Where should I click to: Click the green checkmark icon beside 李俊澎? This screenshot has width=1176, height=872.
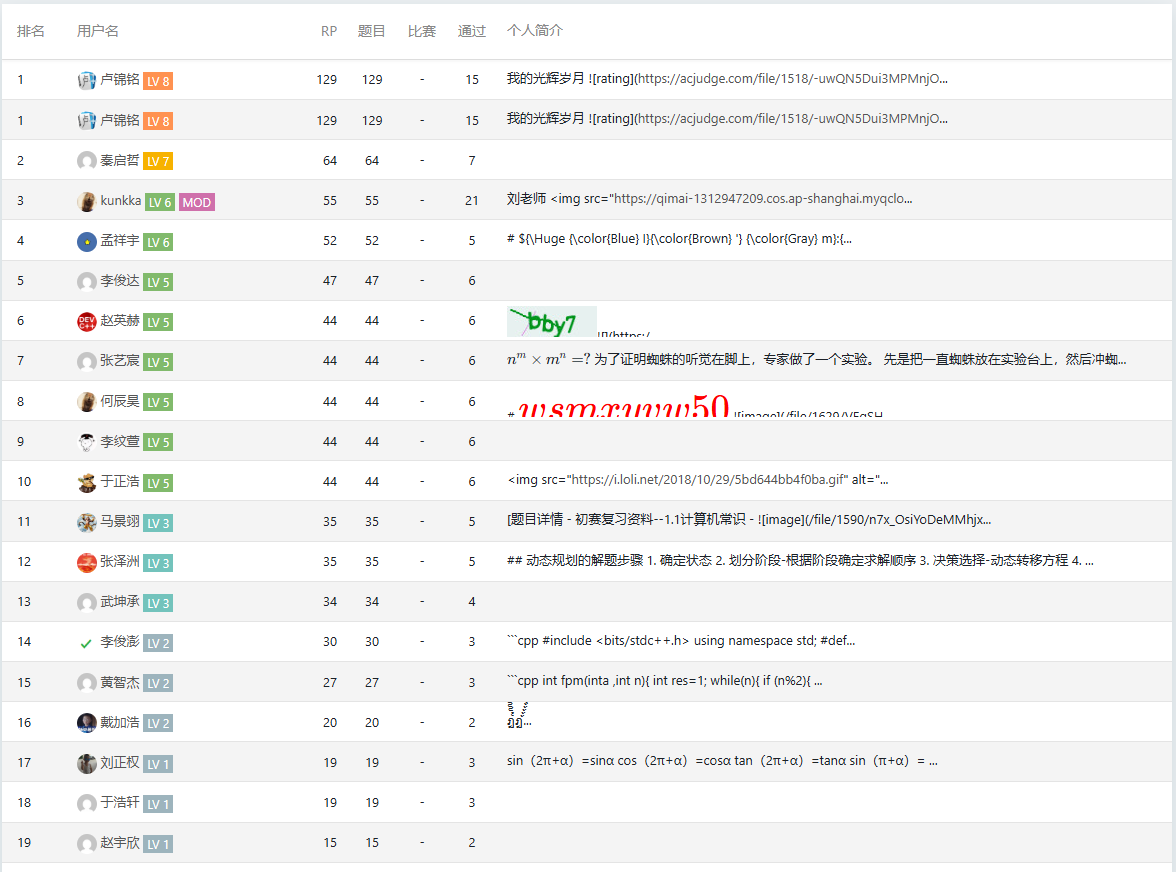87,643
